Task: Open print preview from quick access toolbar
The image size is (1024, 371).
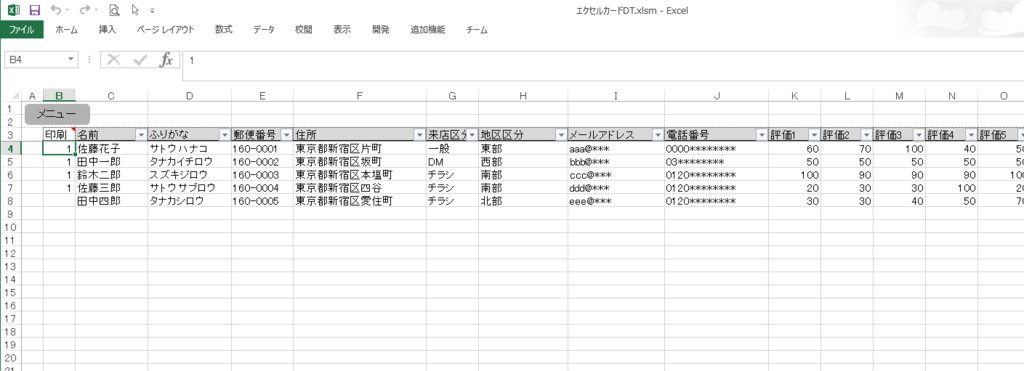Action: click(x=114, y=10)
